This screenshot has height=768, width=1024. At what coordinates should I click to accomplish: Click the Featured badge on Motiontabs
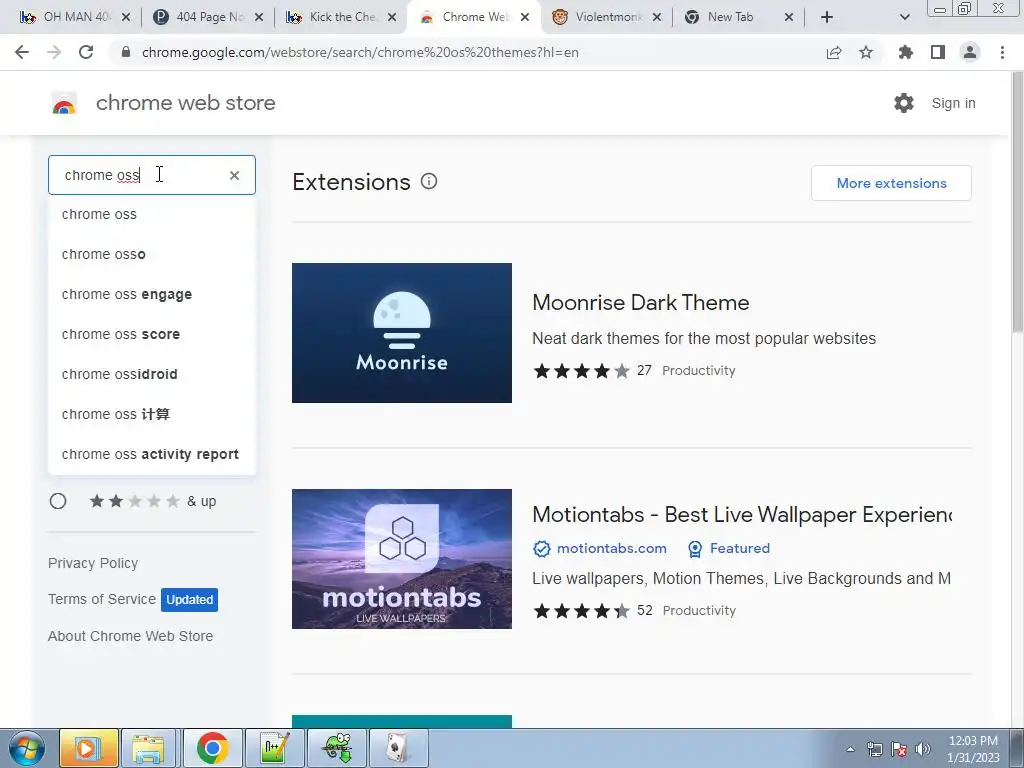point(729,549)
